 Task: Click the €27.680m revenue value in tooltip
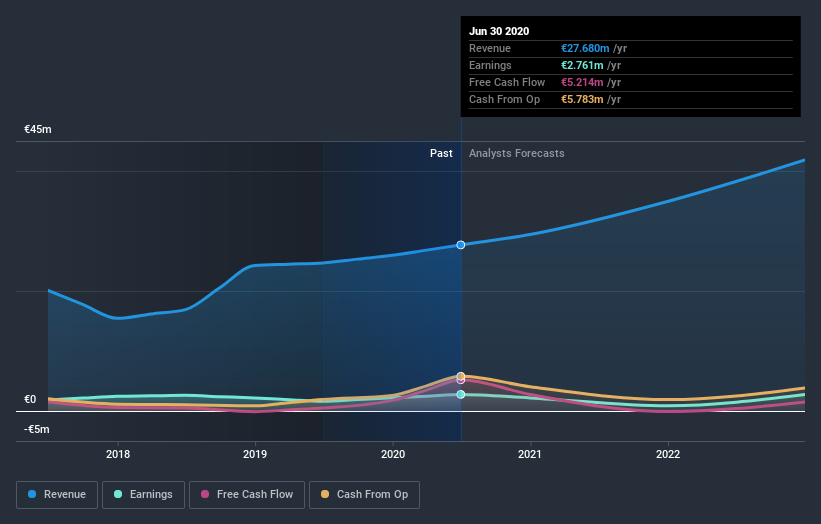tap(585, 48)
